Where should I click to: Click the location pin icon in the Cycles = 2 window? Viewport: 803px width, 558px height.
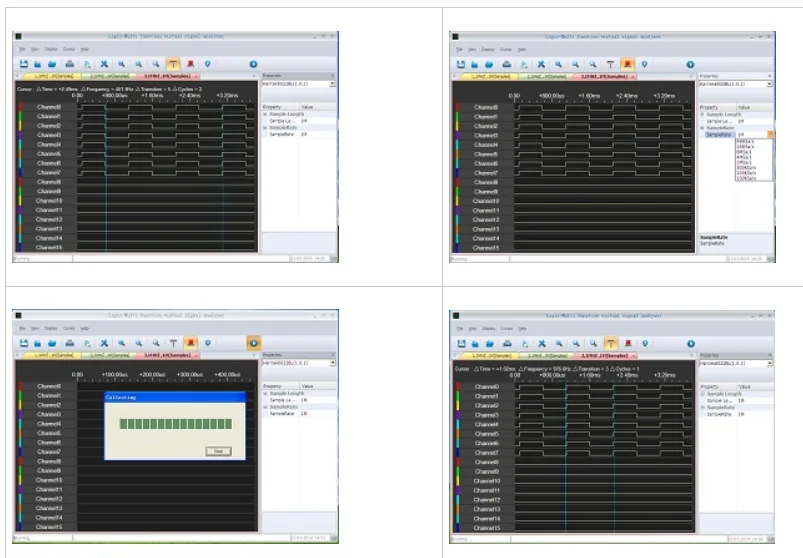tap(207, 64)
